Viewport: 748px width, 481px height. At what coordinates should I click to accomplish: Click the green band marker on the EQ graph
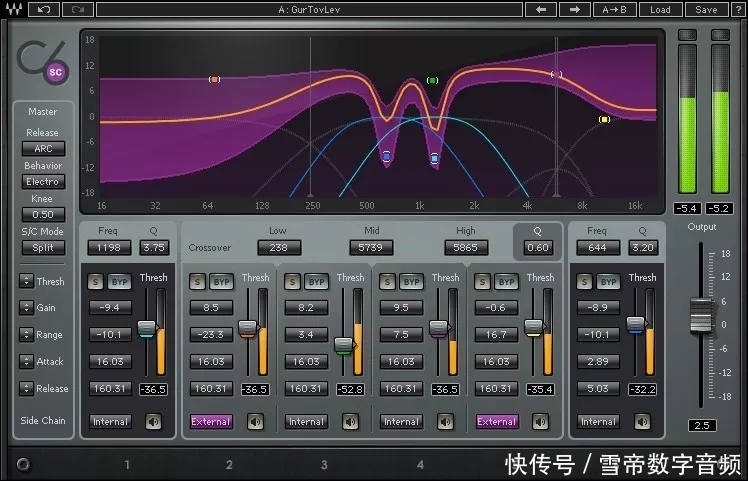432,80
